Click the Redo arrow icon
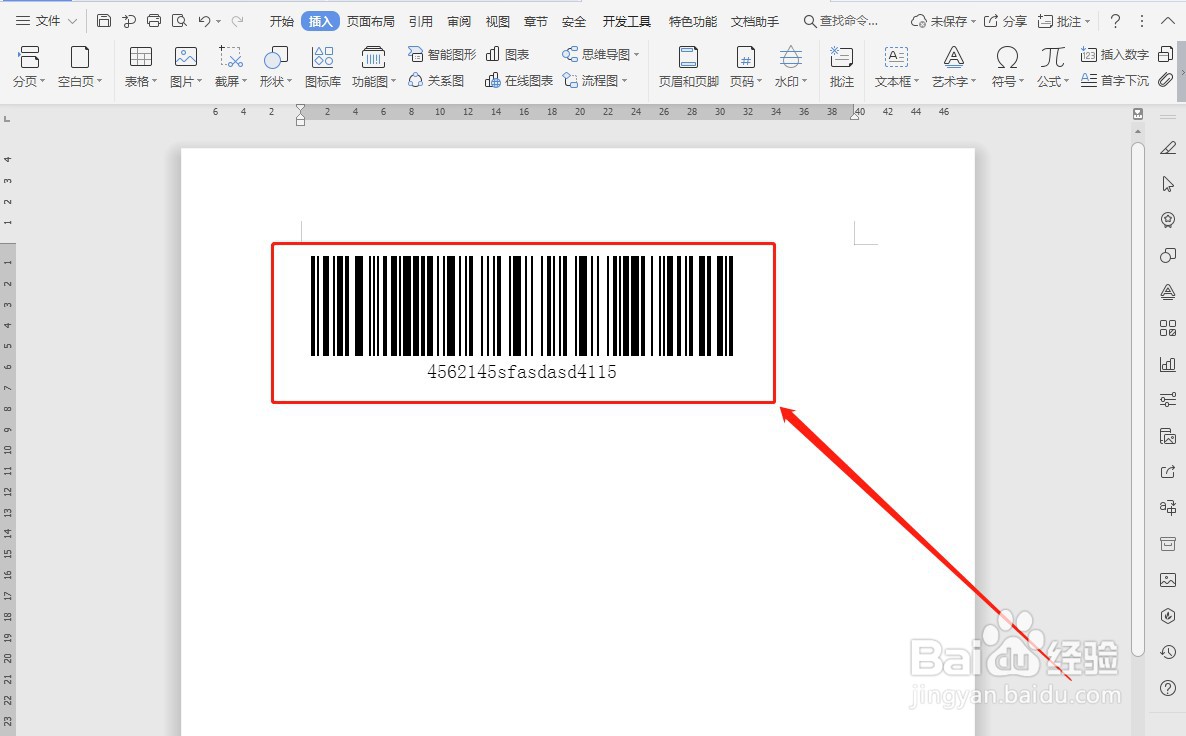Viewport: 1186px width, 736px height. 238,21
